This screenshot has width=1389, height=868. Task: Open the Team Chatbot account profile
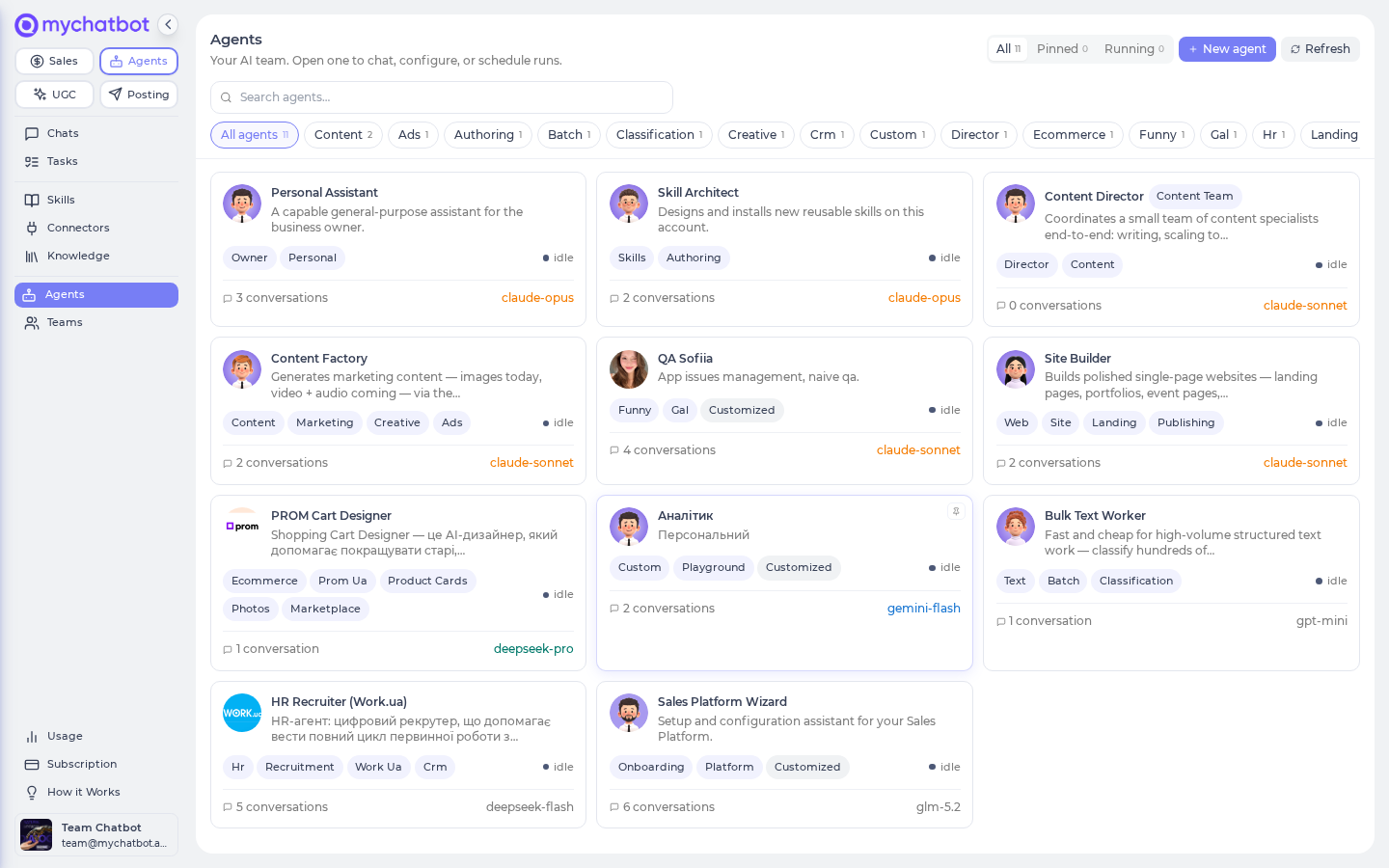[x=96, y=835]
